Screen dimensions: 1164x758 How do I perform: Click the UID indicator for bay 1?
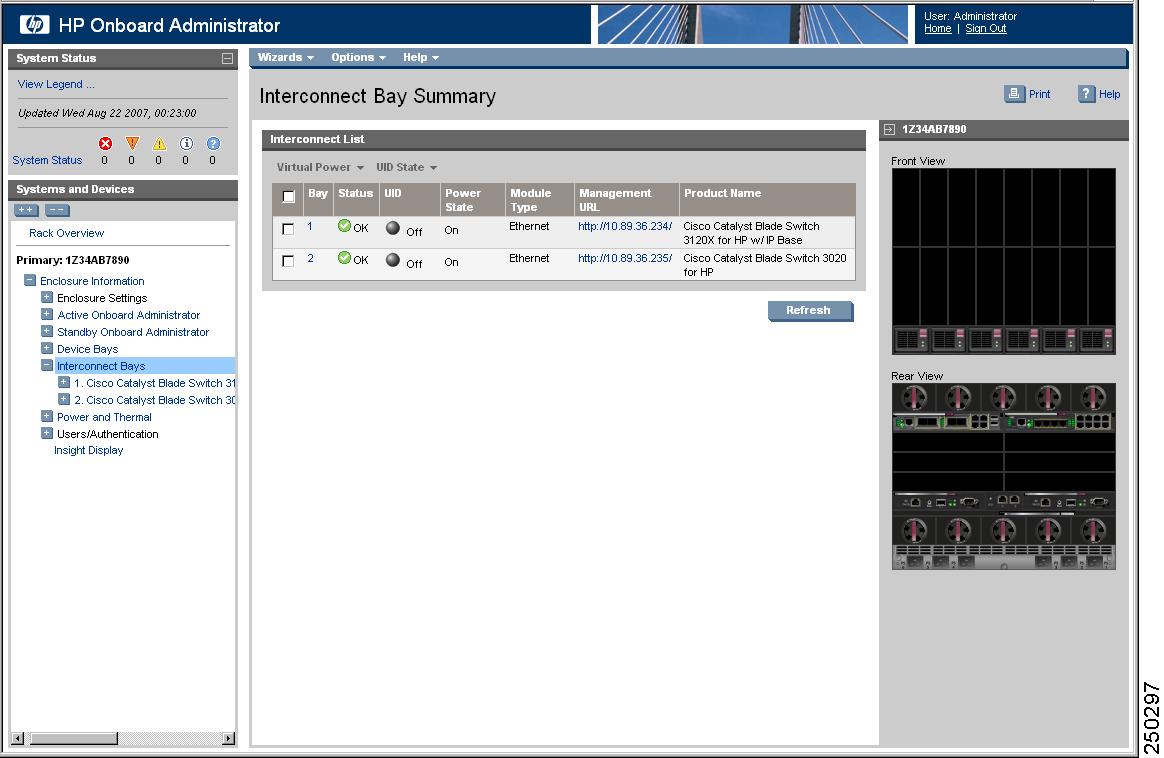click(x=393, y=228)
